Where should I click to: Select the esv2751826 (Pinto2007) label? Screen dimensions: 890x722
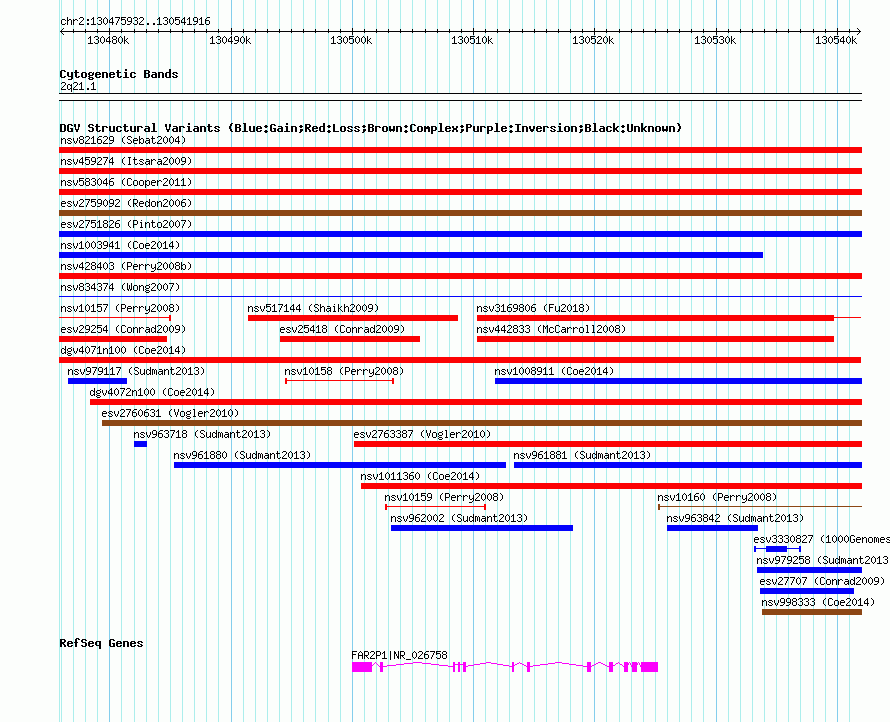(x=126, y=224)
